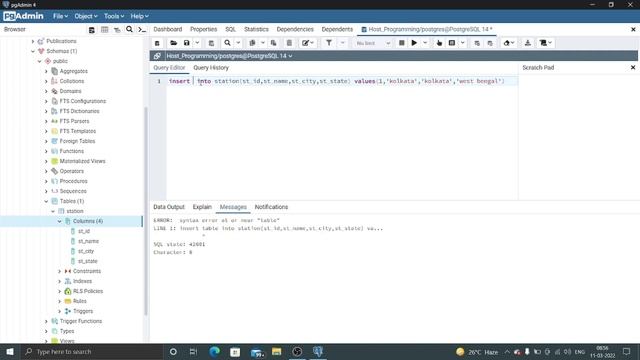Click the Commit transaction icon
The image size is (640, 360).
[x=477, y=43]
